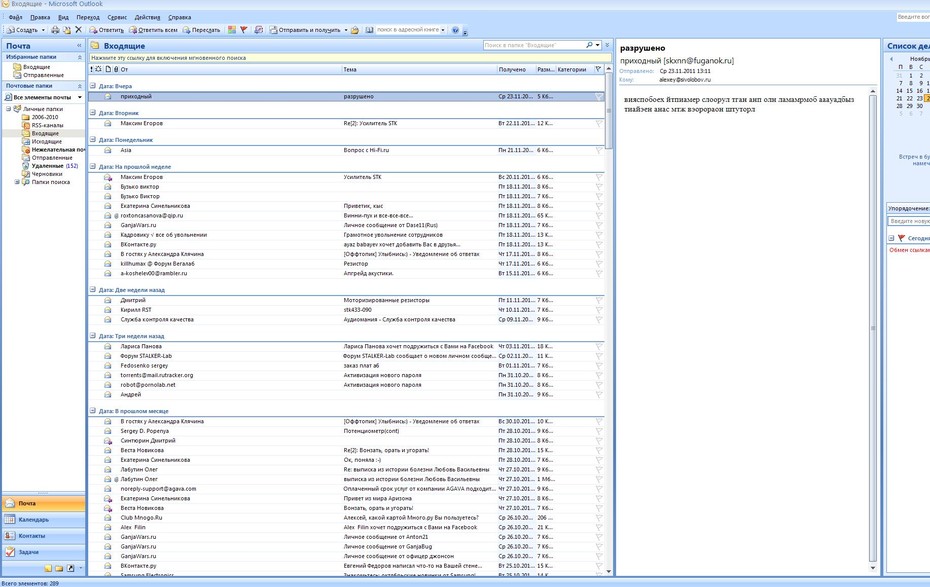Viewport: 930px width, 587px height.
Task: Open the Переход menu
Action: (x=88, y=17)
